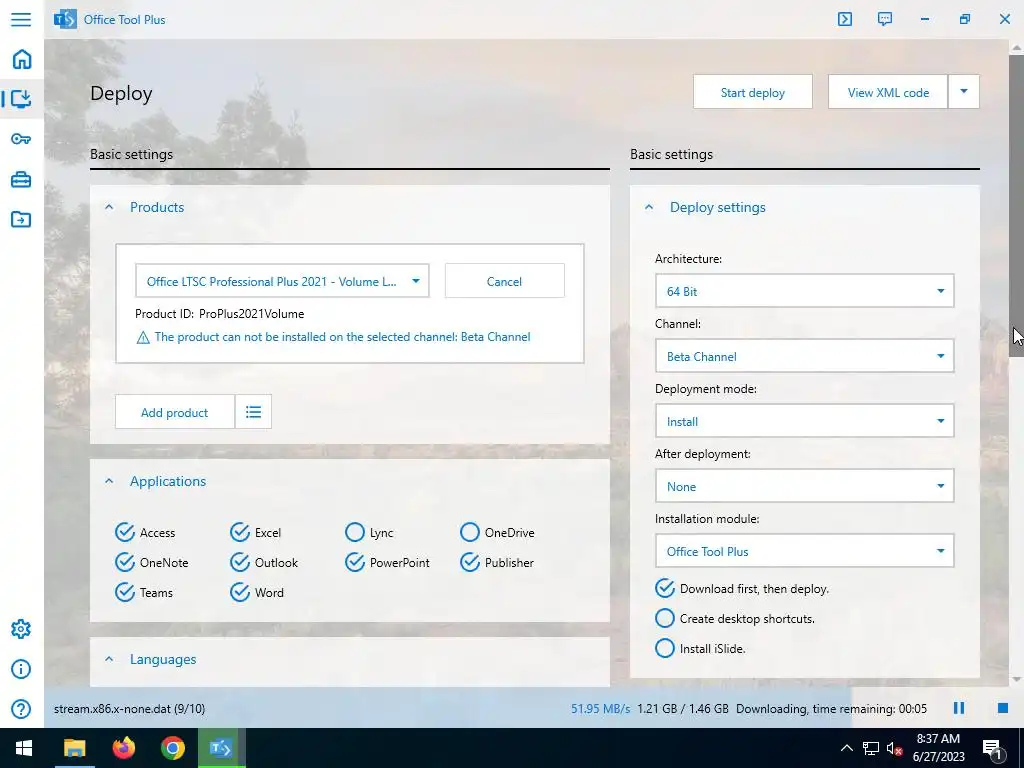This screenshot has width=1024, height=768.
Task: Collapse the Applications section
Action: click(109, 481)
